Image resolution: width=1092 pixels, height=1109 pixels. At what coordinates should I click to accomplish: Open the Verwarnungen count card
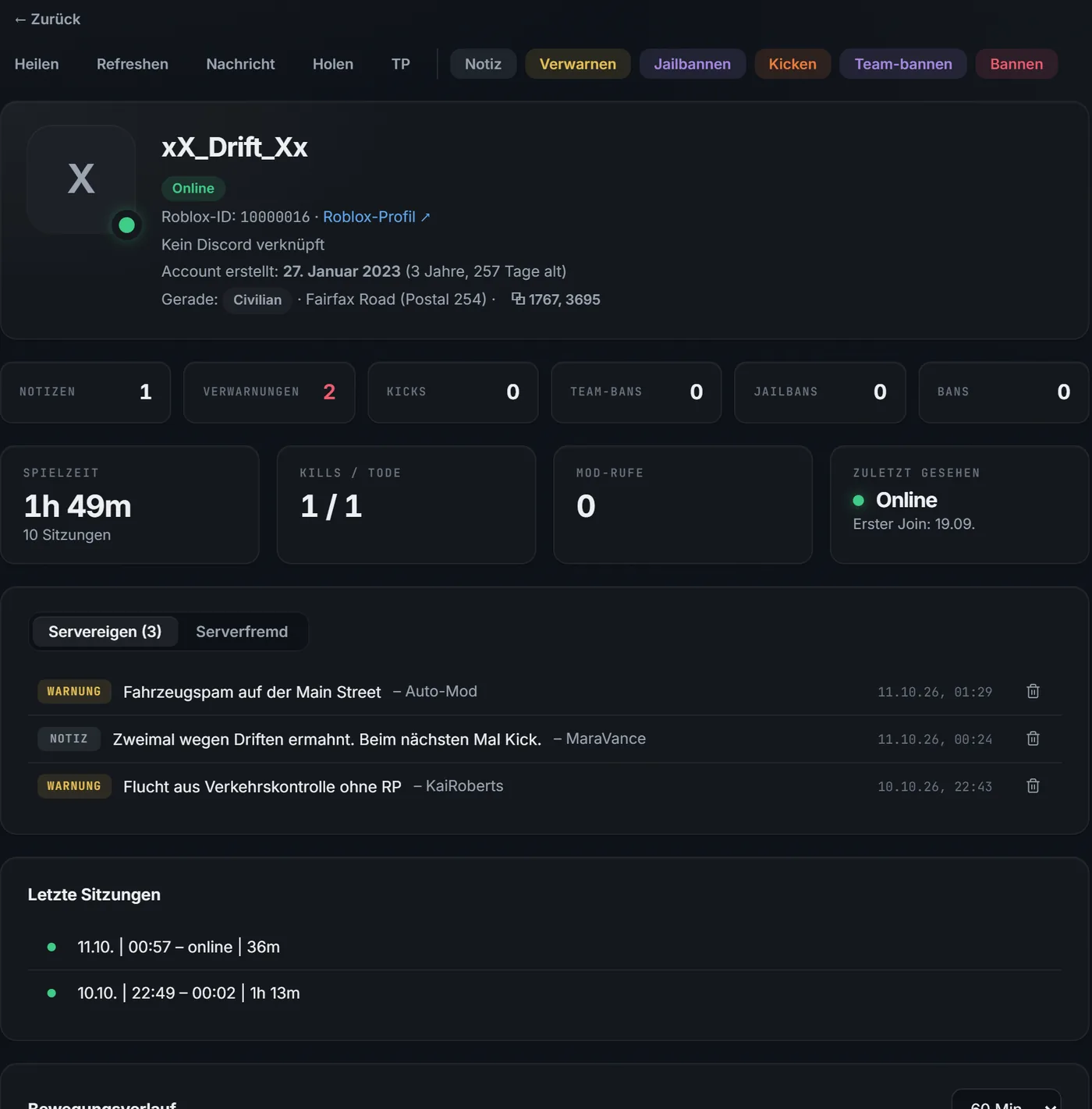(x=269, y=392)
